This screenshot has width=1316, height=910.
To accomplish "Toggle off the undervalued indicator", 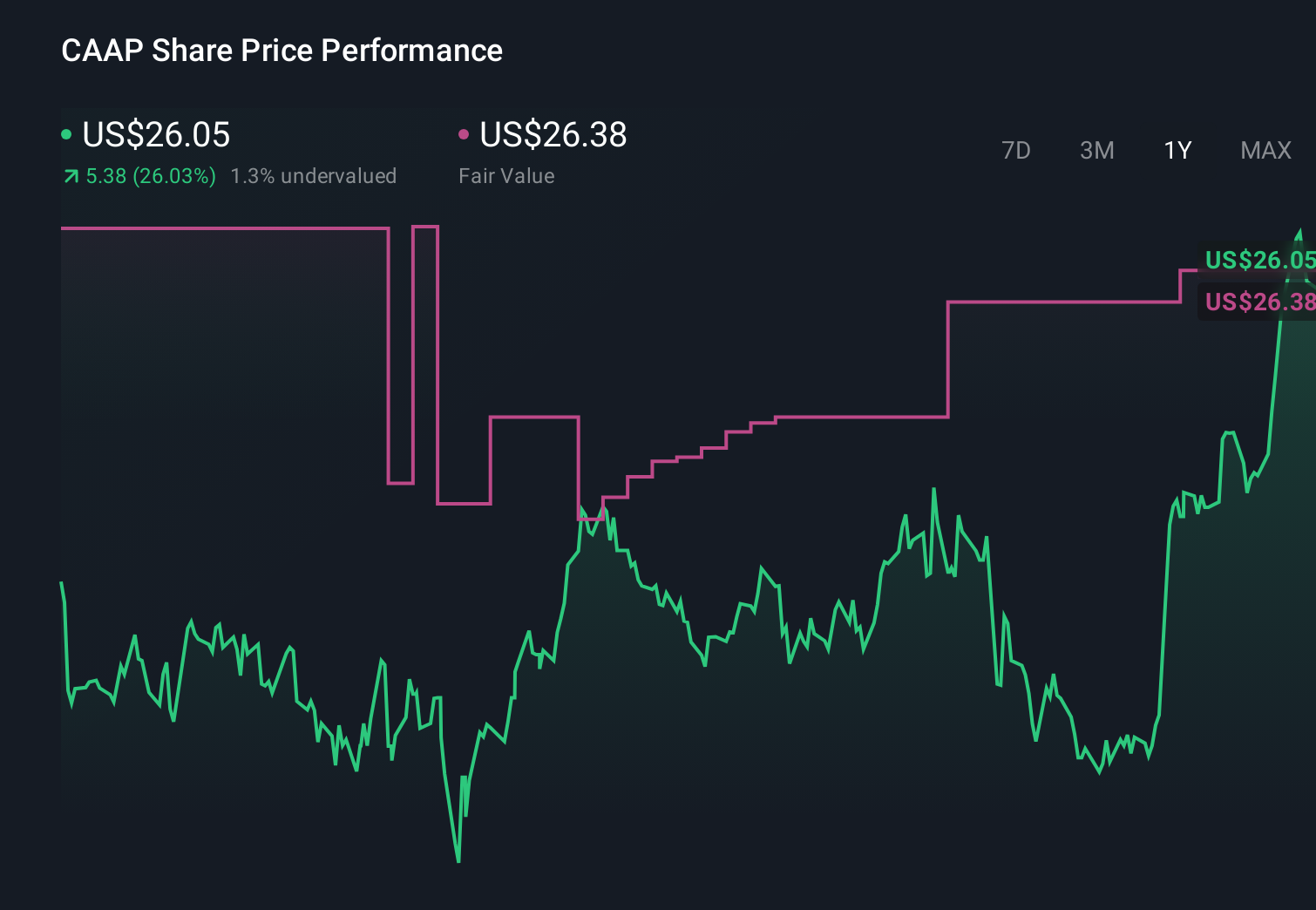I will pyautogui.click(x=314, y=175).
